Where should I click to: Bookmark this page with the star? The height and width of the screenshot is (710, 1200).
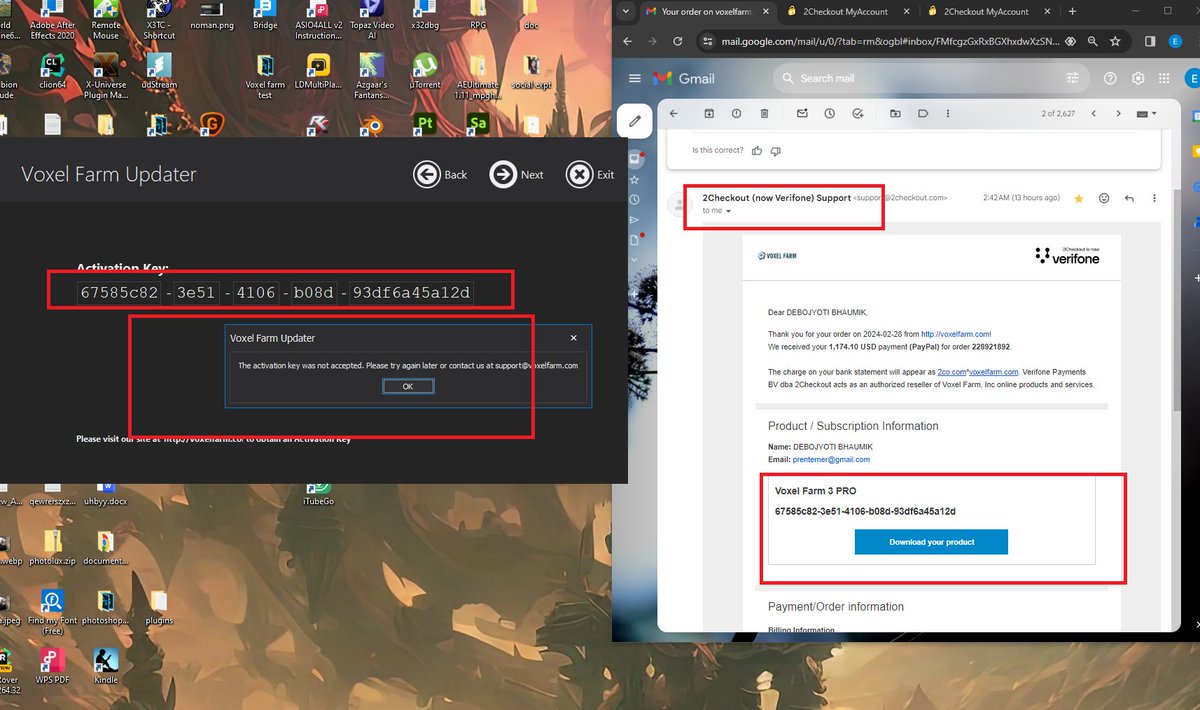pos(1115,41)
